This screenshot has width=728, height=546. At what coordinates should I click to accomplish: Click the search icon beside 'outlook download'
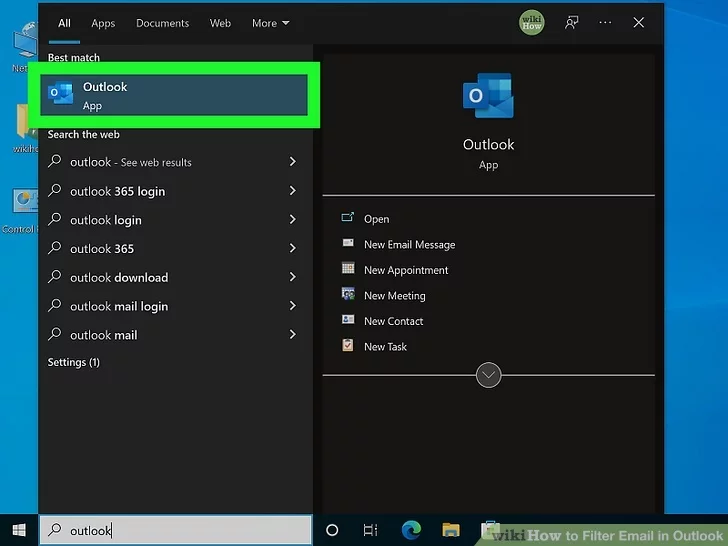pos(55,277)
